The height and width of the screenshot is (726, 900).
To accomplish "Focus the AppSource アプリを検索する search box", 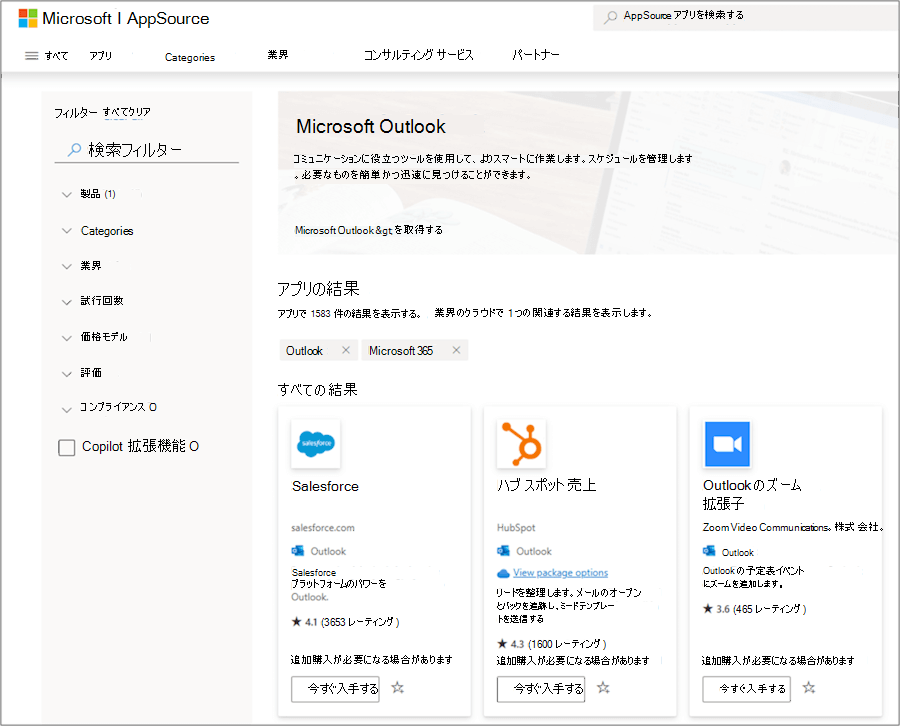I will tap(746, 16).
